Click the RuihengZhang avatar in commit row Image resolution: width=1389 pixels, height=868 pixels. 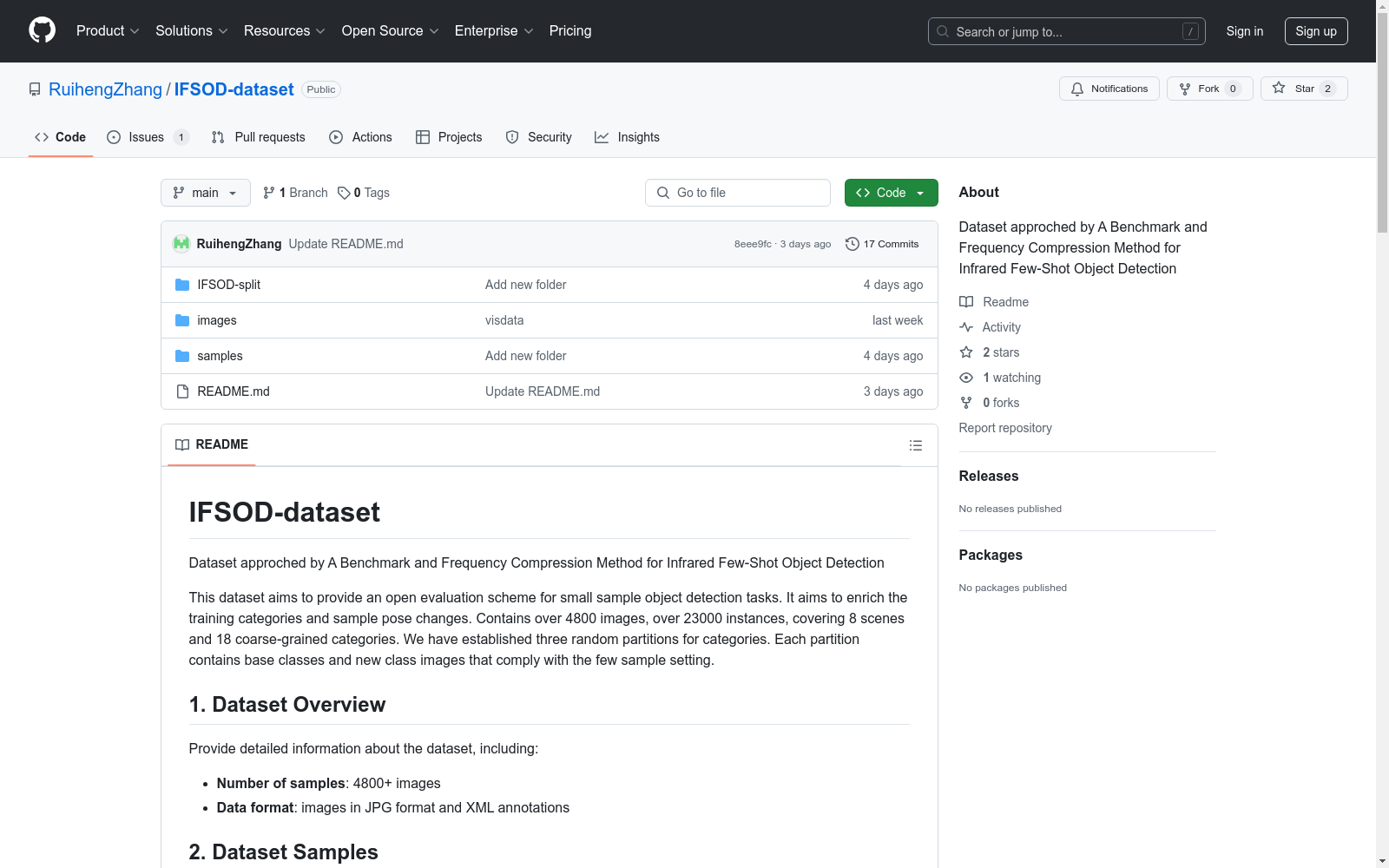[181, 244]
